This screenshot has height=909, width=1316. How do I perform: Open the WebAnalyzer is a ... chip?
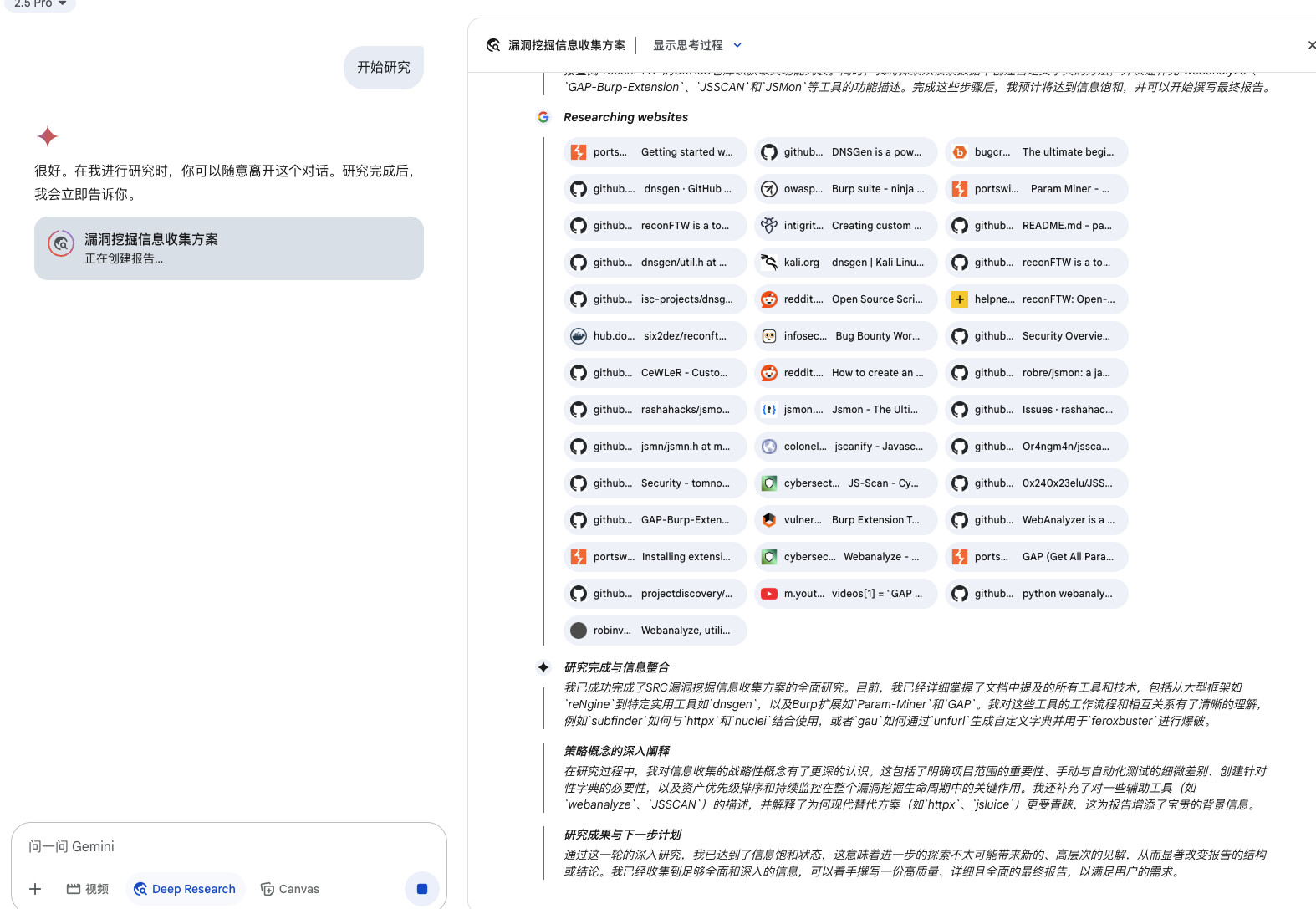(x=1036, y=520)
